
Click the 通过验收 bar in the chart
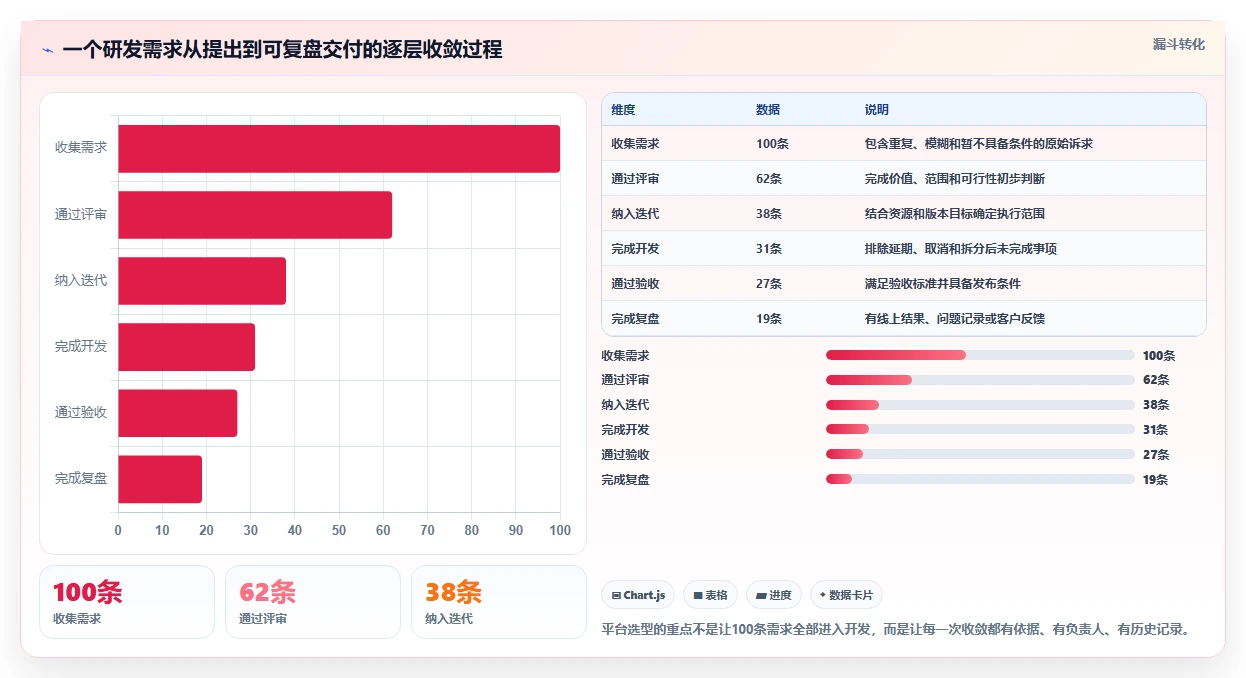177,413
